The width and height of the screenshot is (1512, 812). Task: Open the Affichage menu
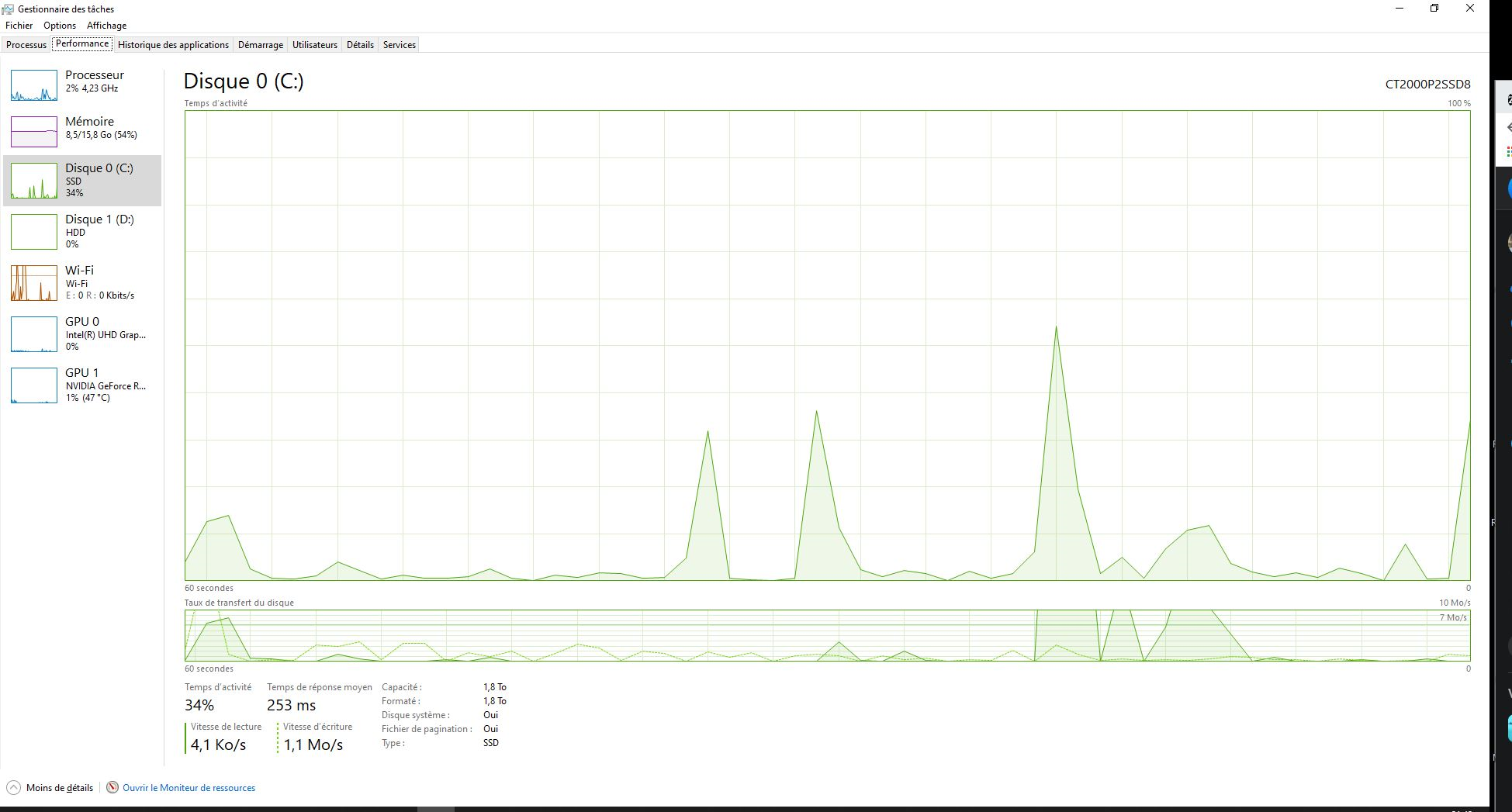point(106,26)
